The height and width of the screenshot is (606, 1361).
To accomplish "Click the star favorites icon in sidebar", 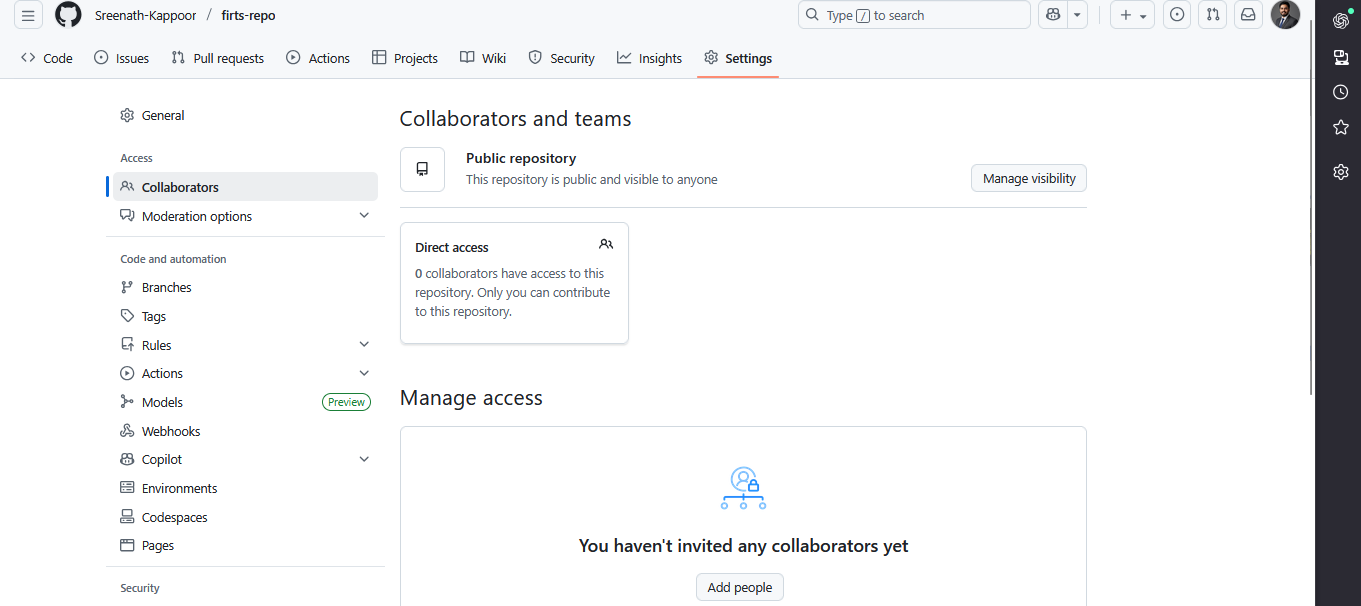I will tap(1341, 127).
